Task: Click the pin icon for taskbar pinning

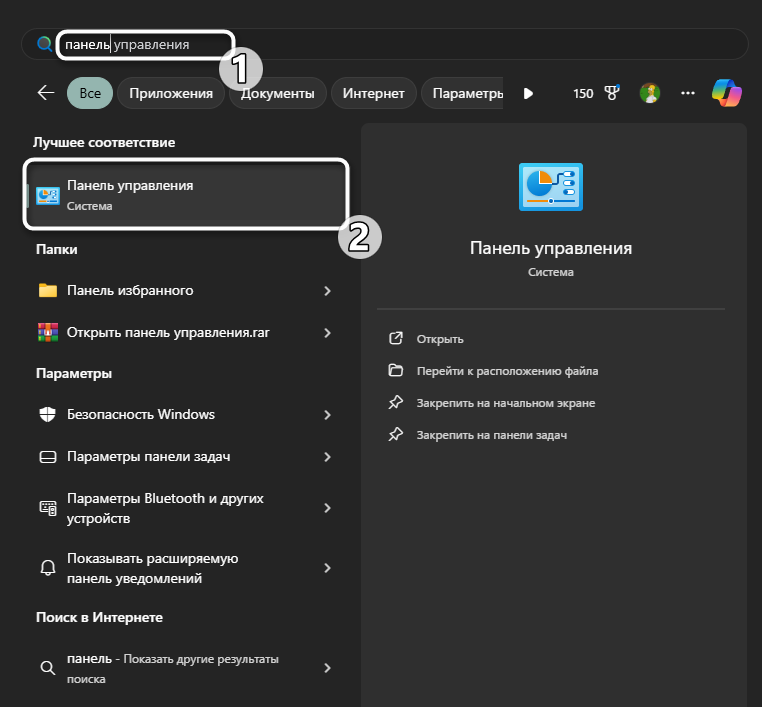Action: [396, 434]
